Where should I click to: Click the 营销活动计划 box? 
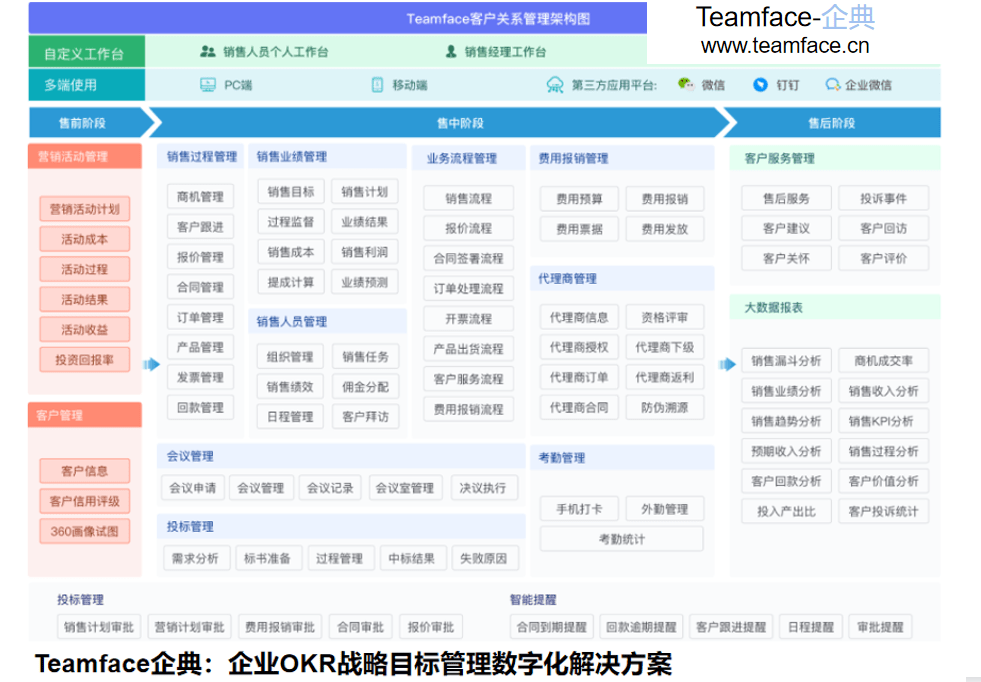click(84, 209)
